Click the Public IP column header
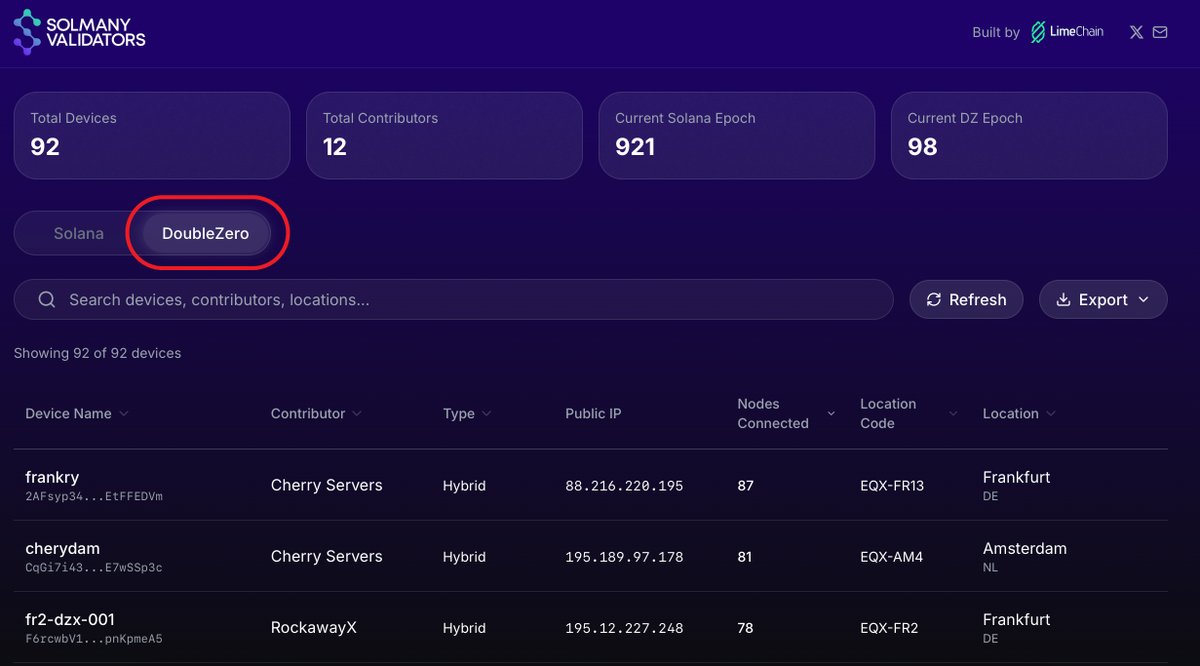1200x666 pixels. click(x=593, y=413)
